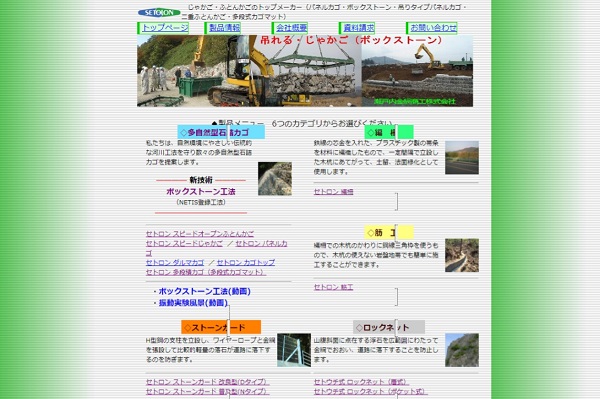Click the ボックストーン banner image

[x=305, y=71]
